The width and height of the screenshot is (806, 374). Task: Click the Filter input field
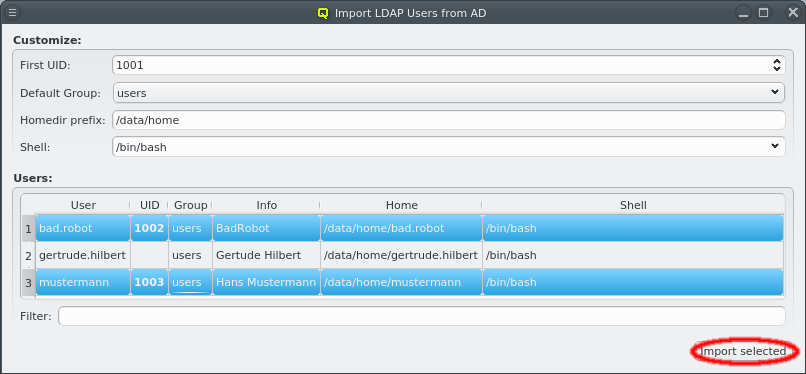(x=422, y=316)
